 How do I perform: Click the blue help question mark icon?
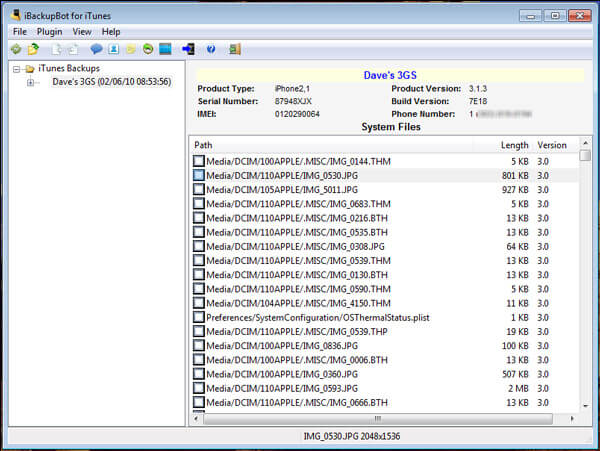tap(211, 48)
